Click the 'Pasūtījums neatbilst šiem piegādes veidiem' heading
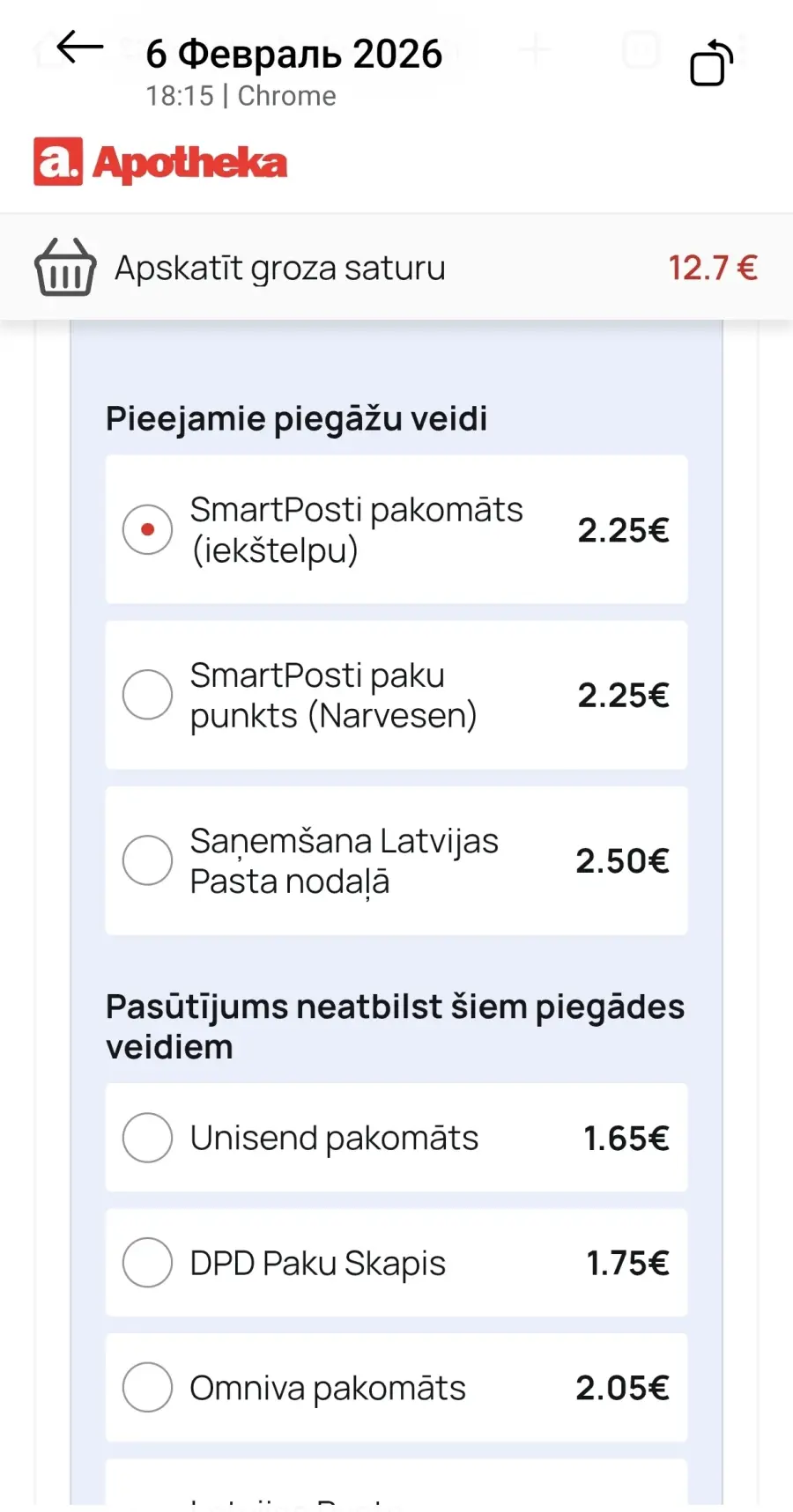Viewport: 793px width, 1512px height. coord(394,1026)
